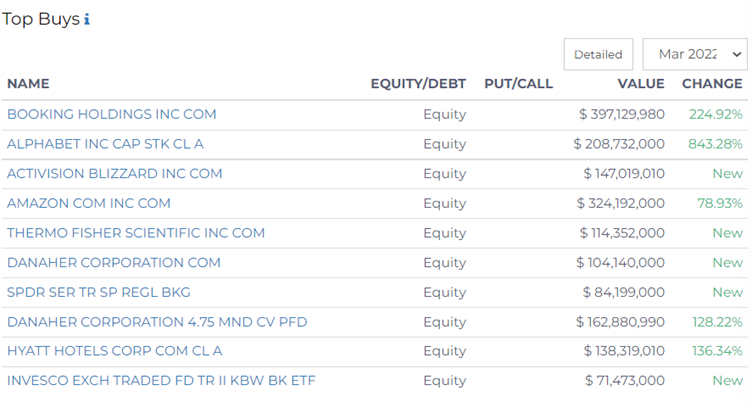
Task: Click the PUT/CALL column header
Action: click(x=518, y=83)
